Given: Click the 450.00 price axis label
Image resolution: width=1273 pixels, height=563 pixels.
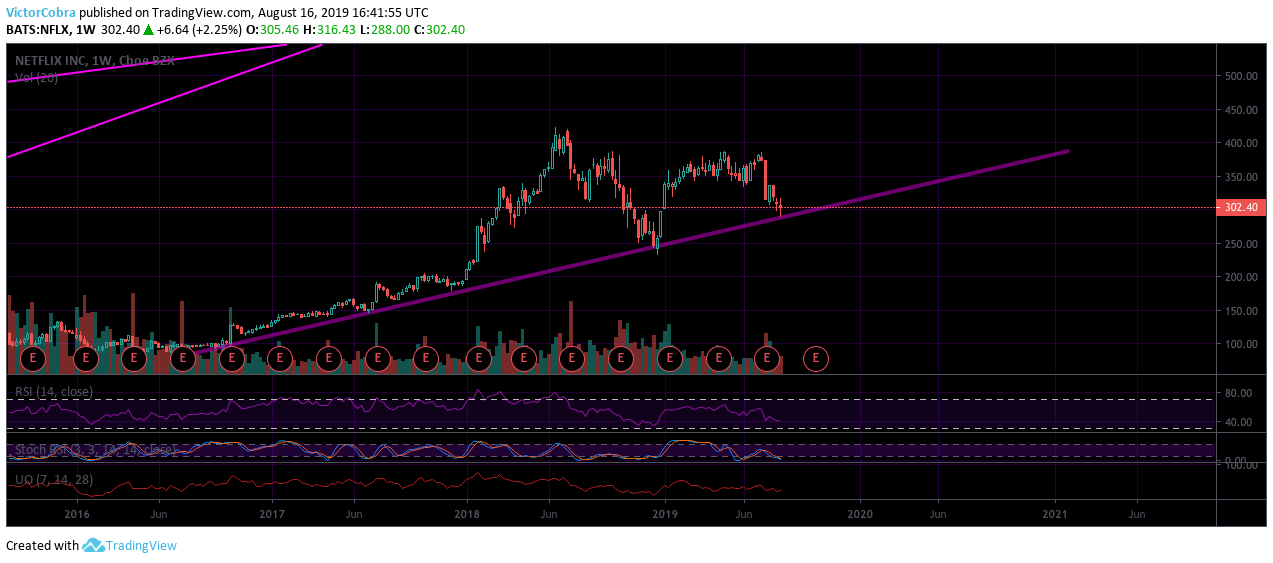Looking at the screenshot, I should 1243,110.
